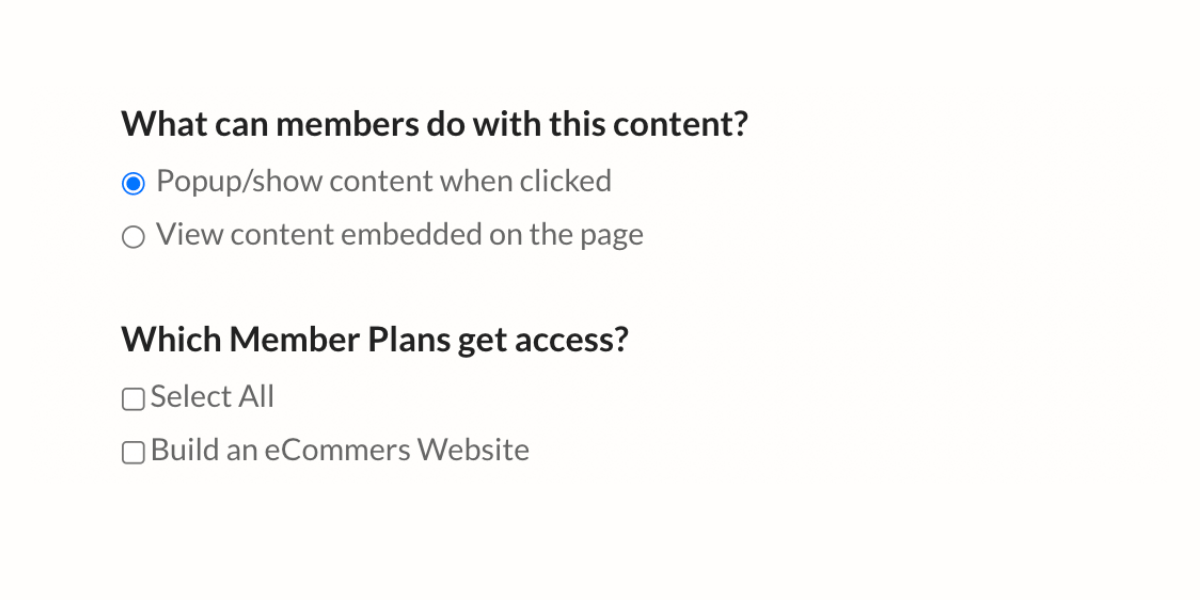The height and width of the screenshot is (600, 1200).
Task: Keep popup display option selected
Action: pyautogui.click(x=133, y=184)
